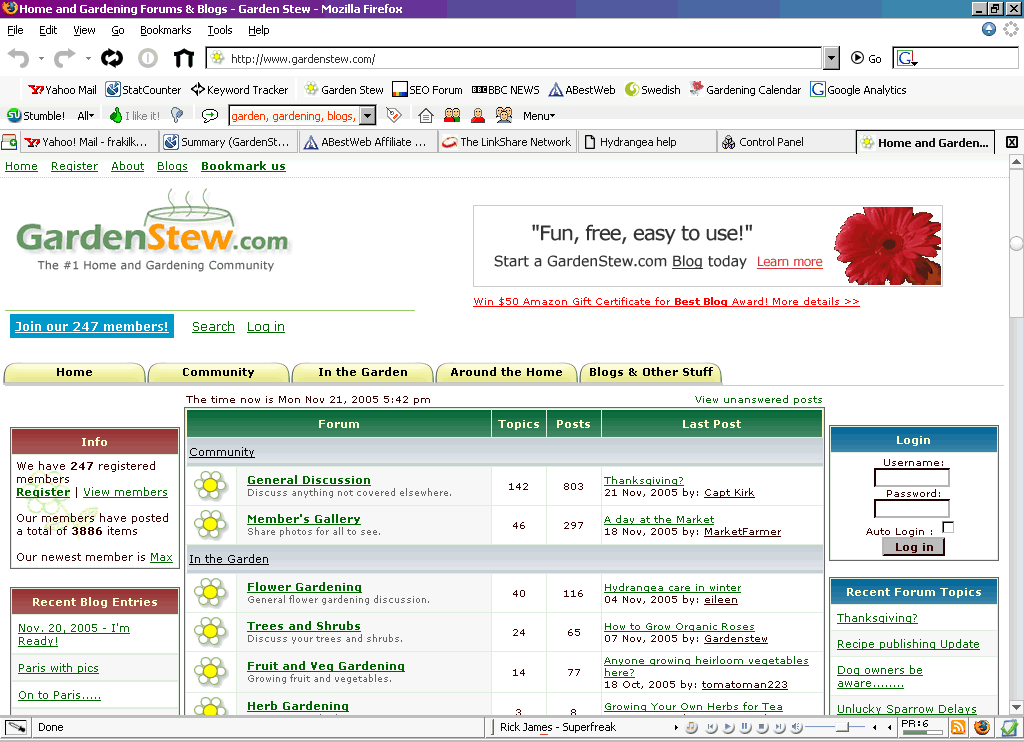Open the StumbleUpon Menu dropdown
The height and width of the screenshot is (742, 1024).
point(538,116)
